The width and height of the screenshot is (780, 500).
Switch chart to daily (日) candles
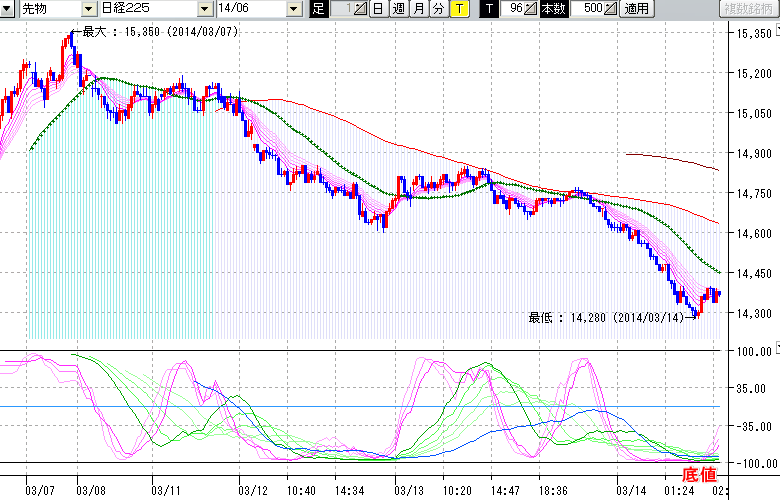(x=378, y=9)
